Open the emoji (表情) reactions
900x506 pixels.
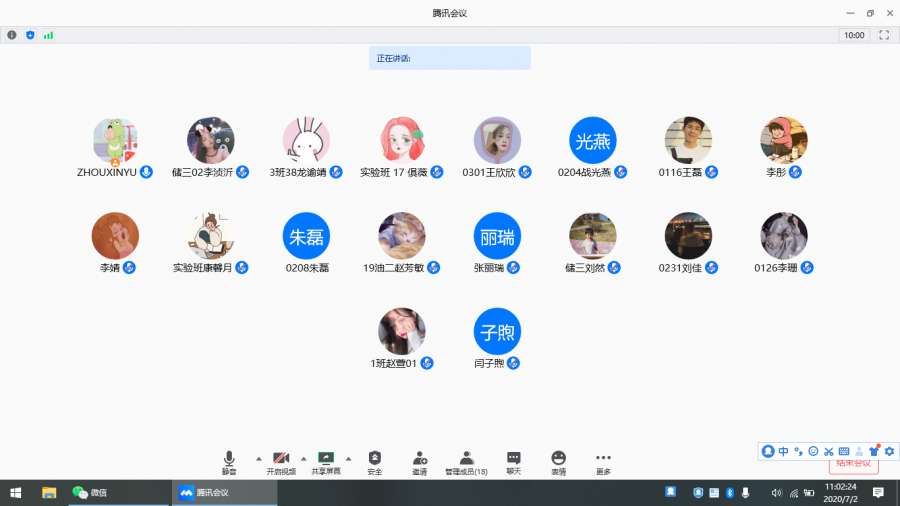pyautogui.click(x=558, y=461)
